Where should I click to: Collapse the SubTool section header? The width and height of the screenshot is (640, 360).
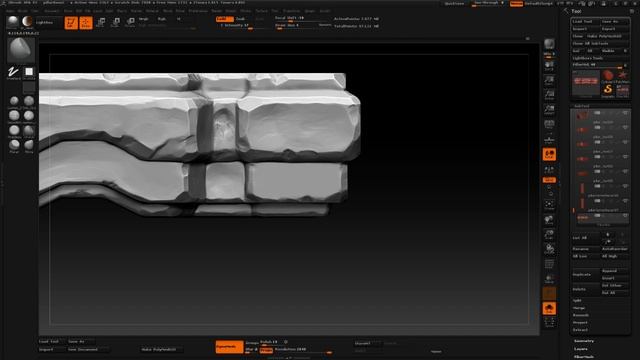[x=582, y=106]
